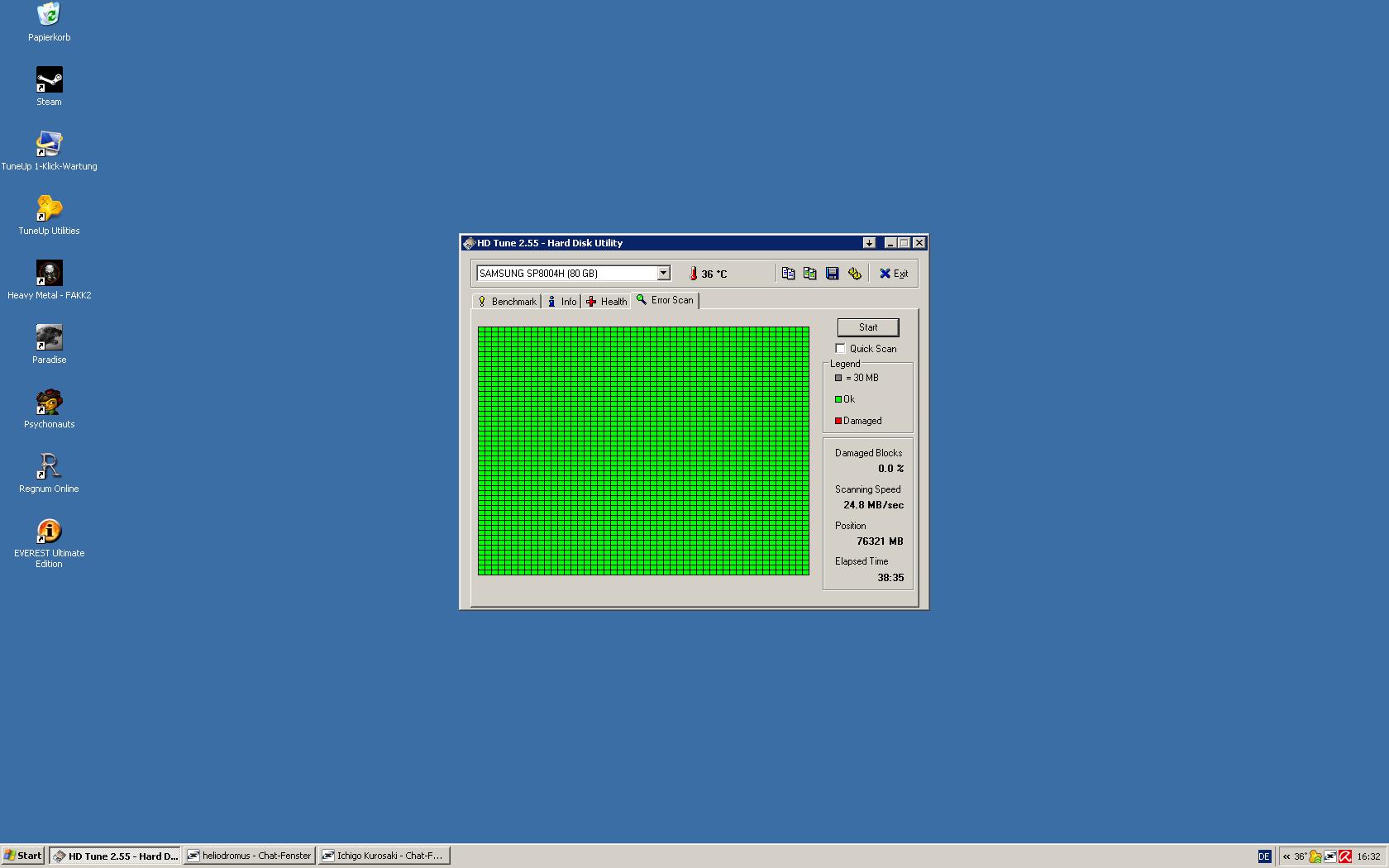The image size is (1389, 868).
Task: Select the Error Scan tab
Action: (x=665, y=300)
